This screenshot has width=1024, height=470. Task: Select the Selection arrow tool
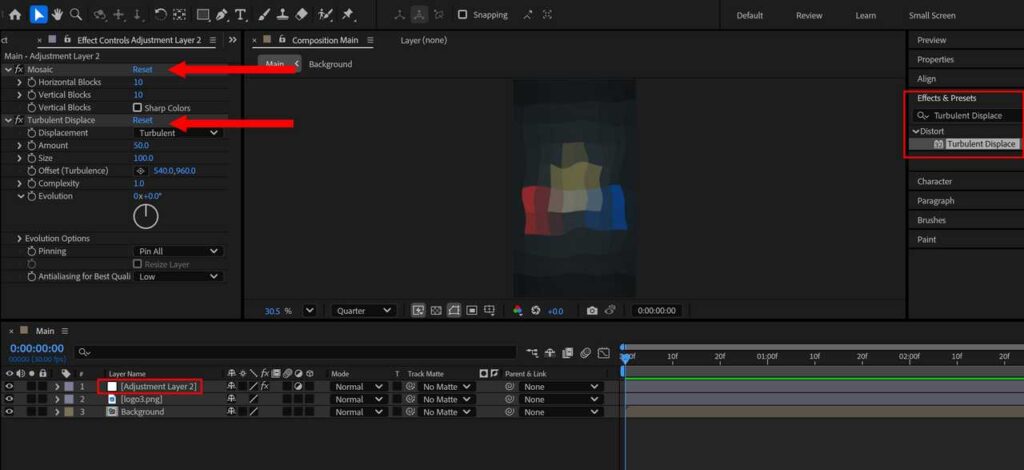tap(38, 14)
